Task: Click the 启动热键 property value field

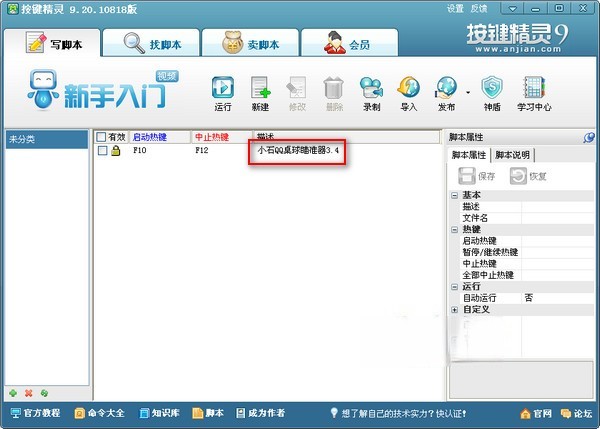Action: (558, 241)
